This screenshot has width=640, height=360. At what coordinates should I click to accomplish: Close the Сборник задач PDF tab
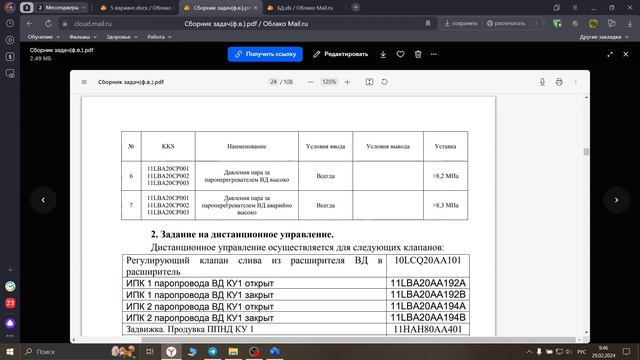(x=256, y=8)
